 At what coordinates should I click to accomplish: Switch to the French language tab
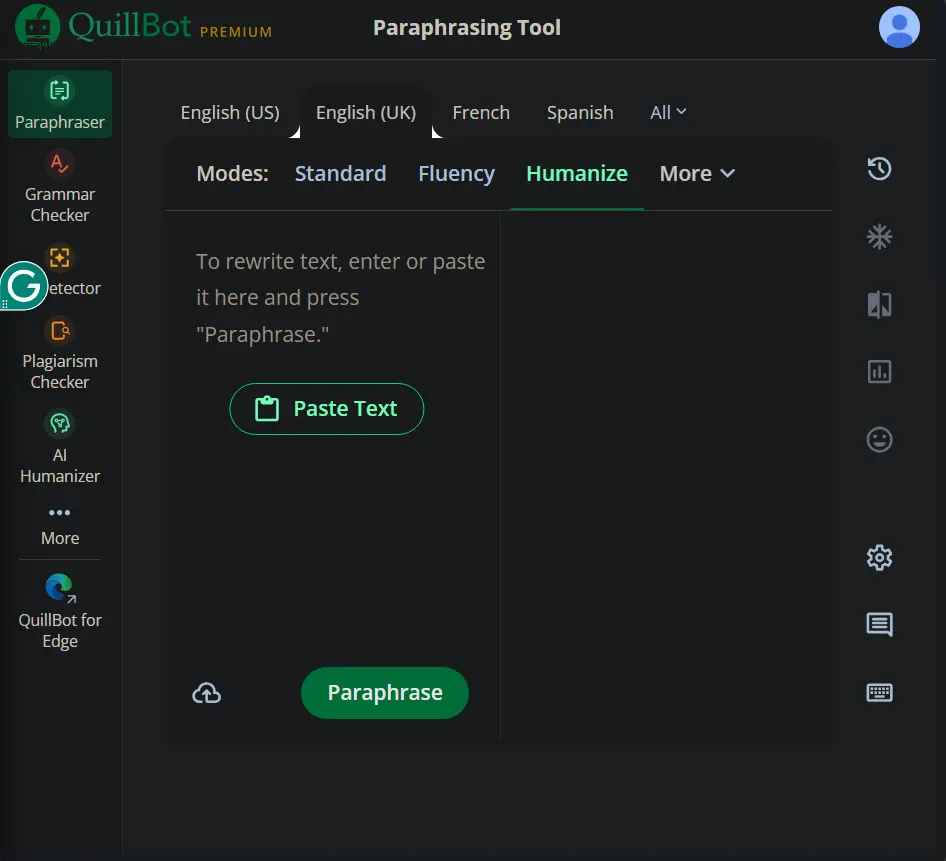coord(481,112)
